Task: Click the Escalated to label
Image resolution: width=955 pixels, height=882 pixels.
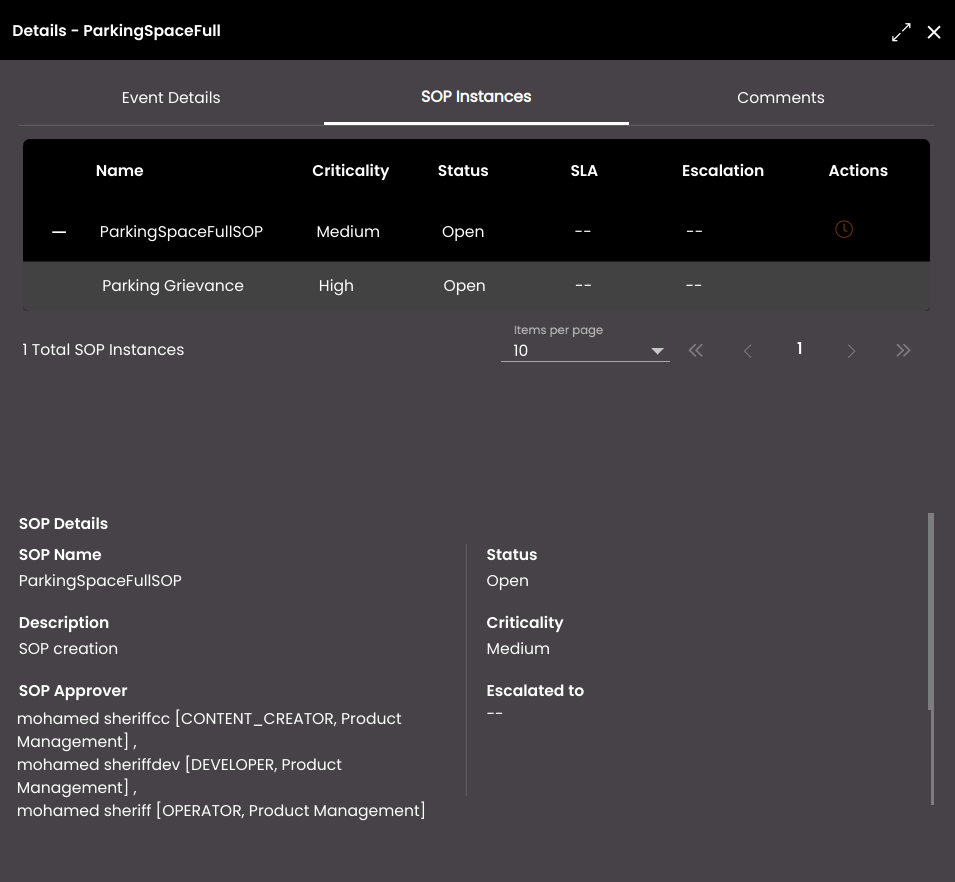Action: pyautogui.click(x=535, y=691)
